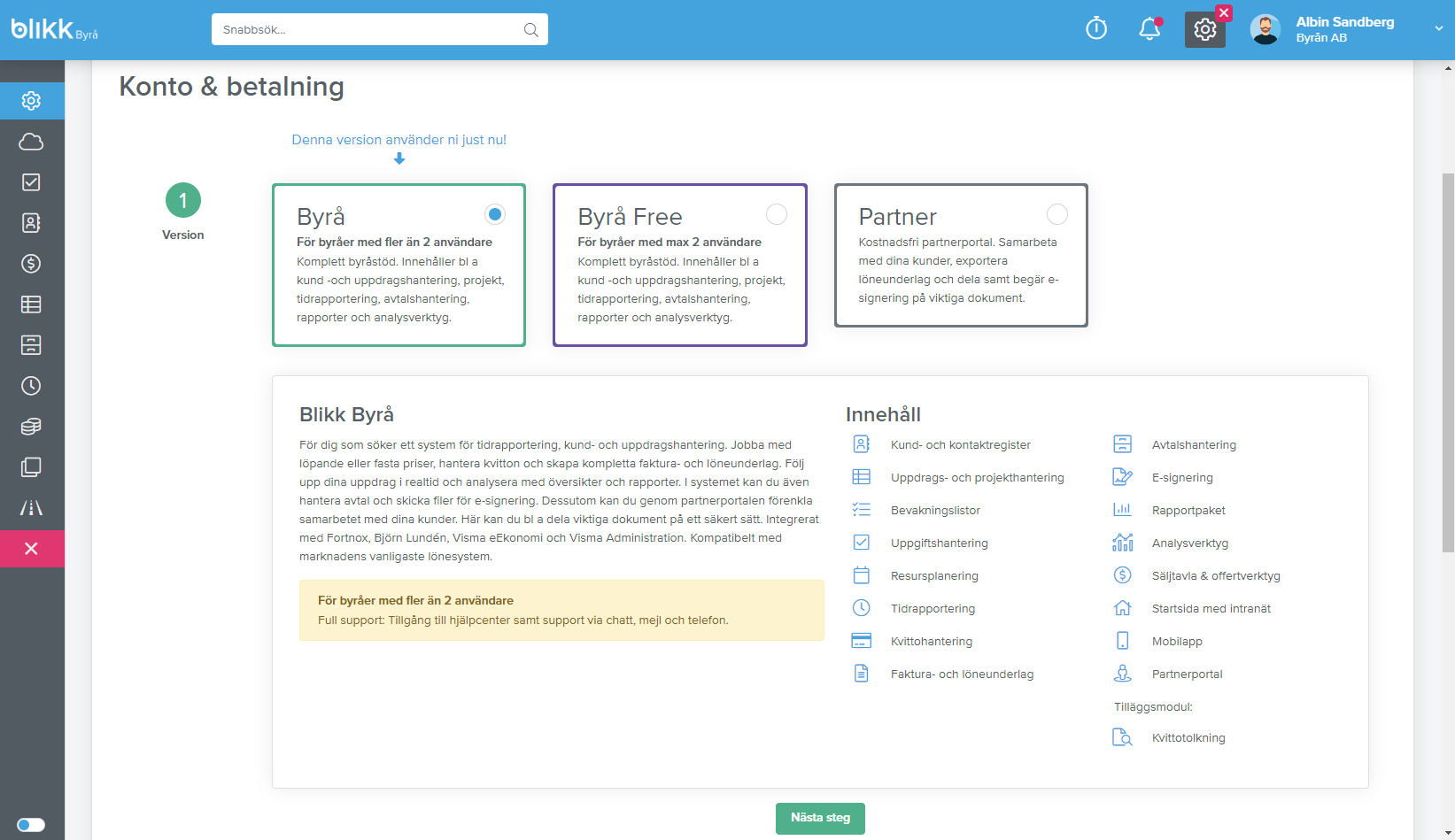The image size is (1455, 840).
Task: Click the Kvittotolkning label
Action: pos(1188,738)
